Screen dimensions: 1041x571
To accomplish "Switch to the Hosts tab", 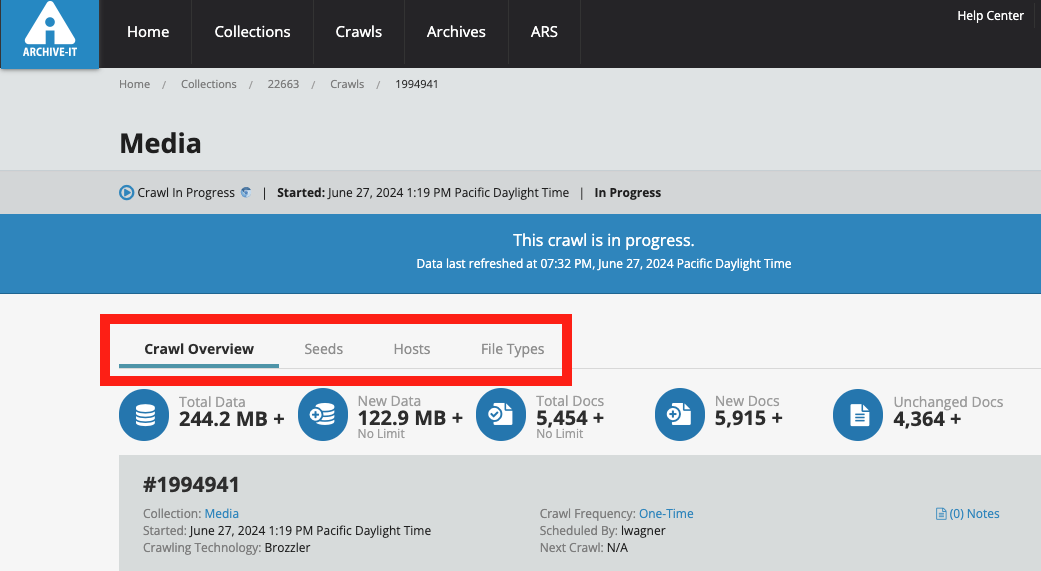I will [x=411, y=349].
